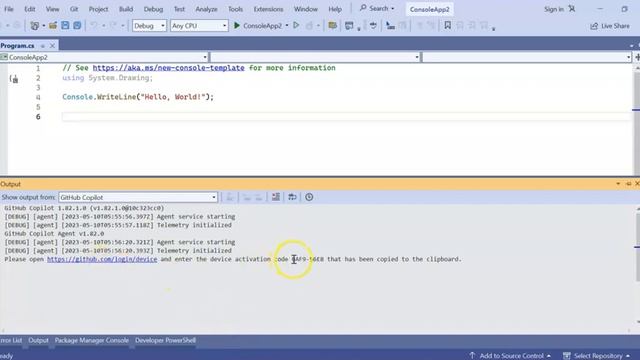The image size is (640, 360).
Task: Open the View menu
Action: click(x=52, y=9)
